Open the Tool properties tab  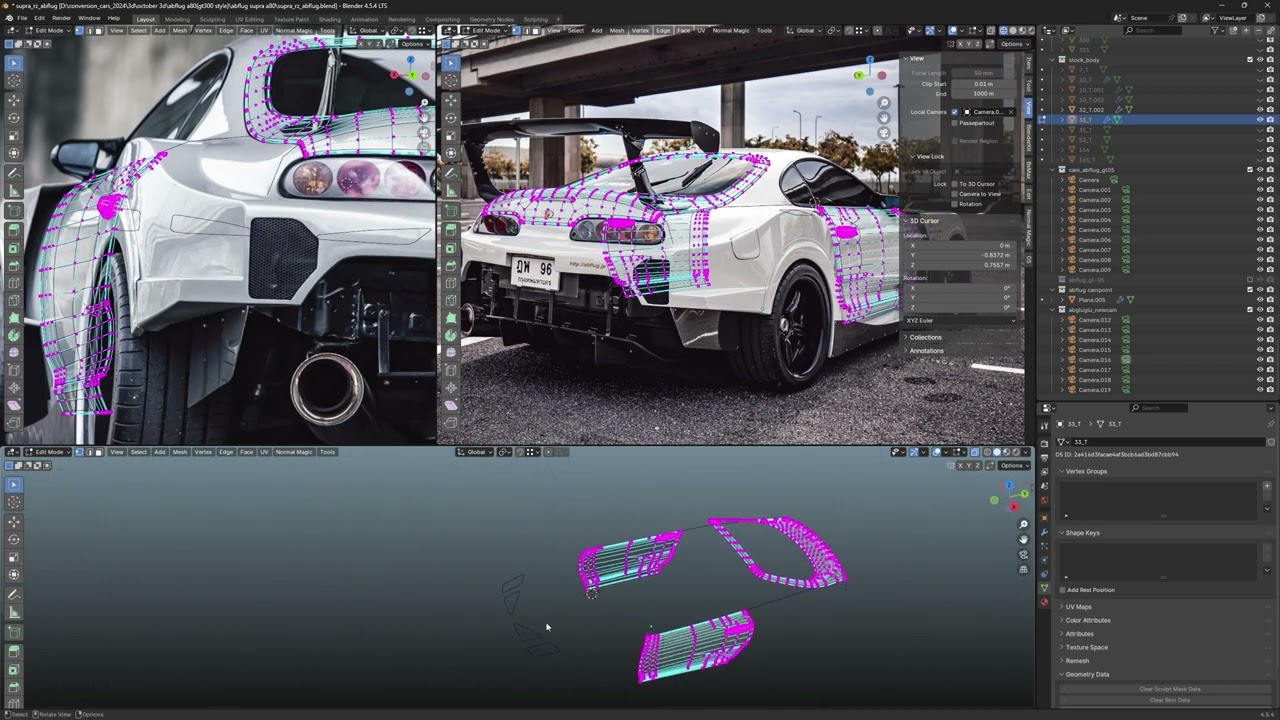click(1044, 426)
